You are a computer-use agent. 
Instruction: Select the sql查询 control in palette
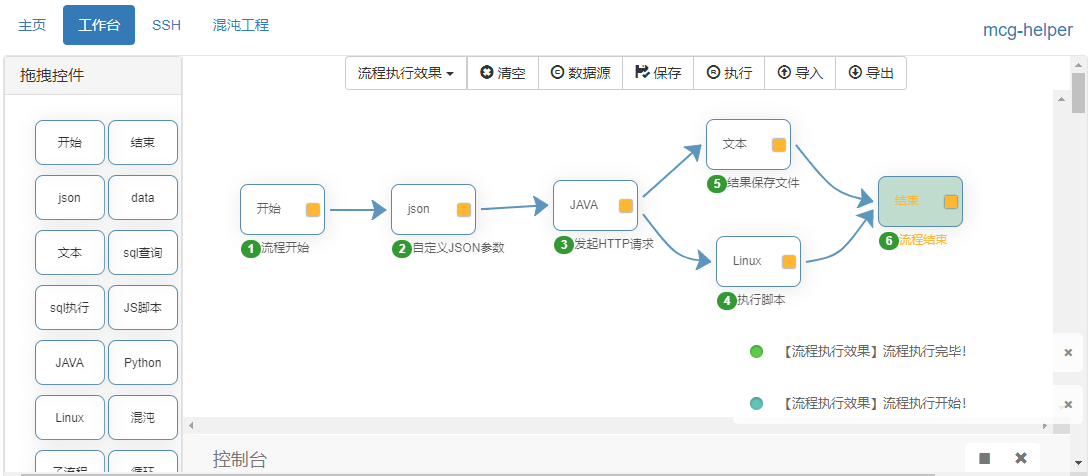pyautogui.click(x=143, y=253)
